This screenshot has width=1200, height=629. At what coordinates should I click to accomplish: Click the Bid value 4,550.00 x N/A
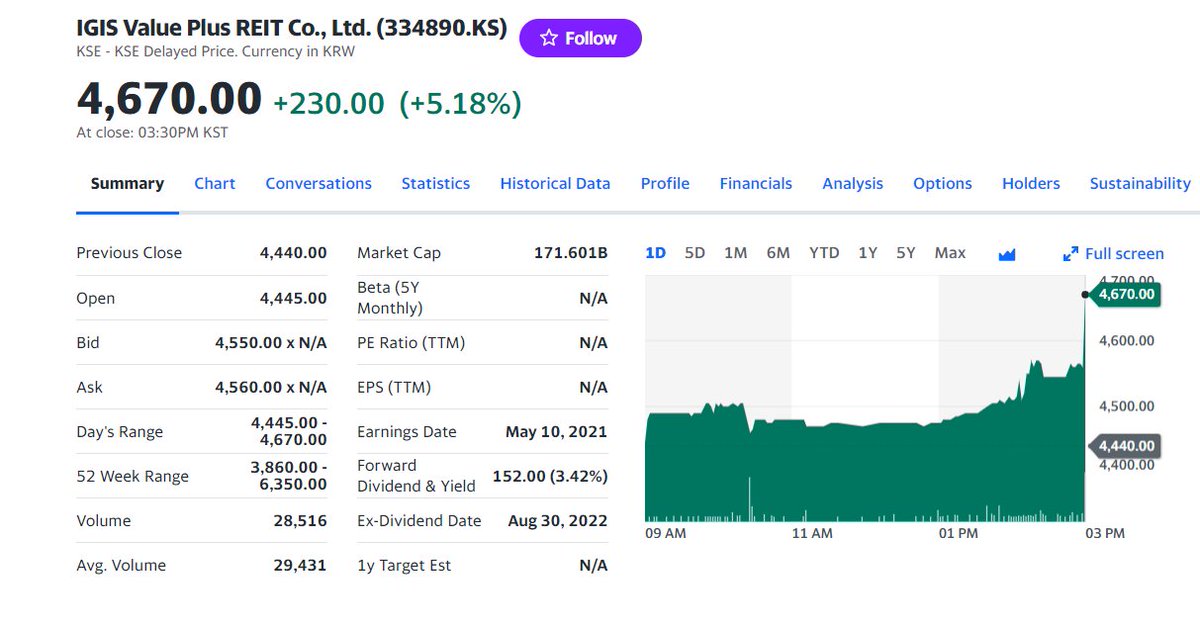click(x=271, y=343)
